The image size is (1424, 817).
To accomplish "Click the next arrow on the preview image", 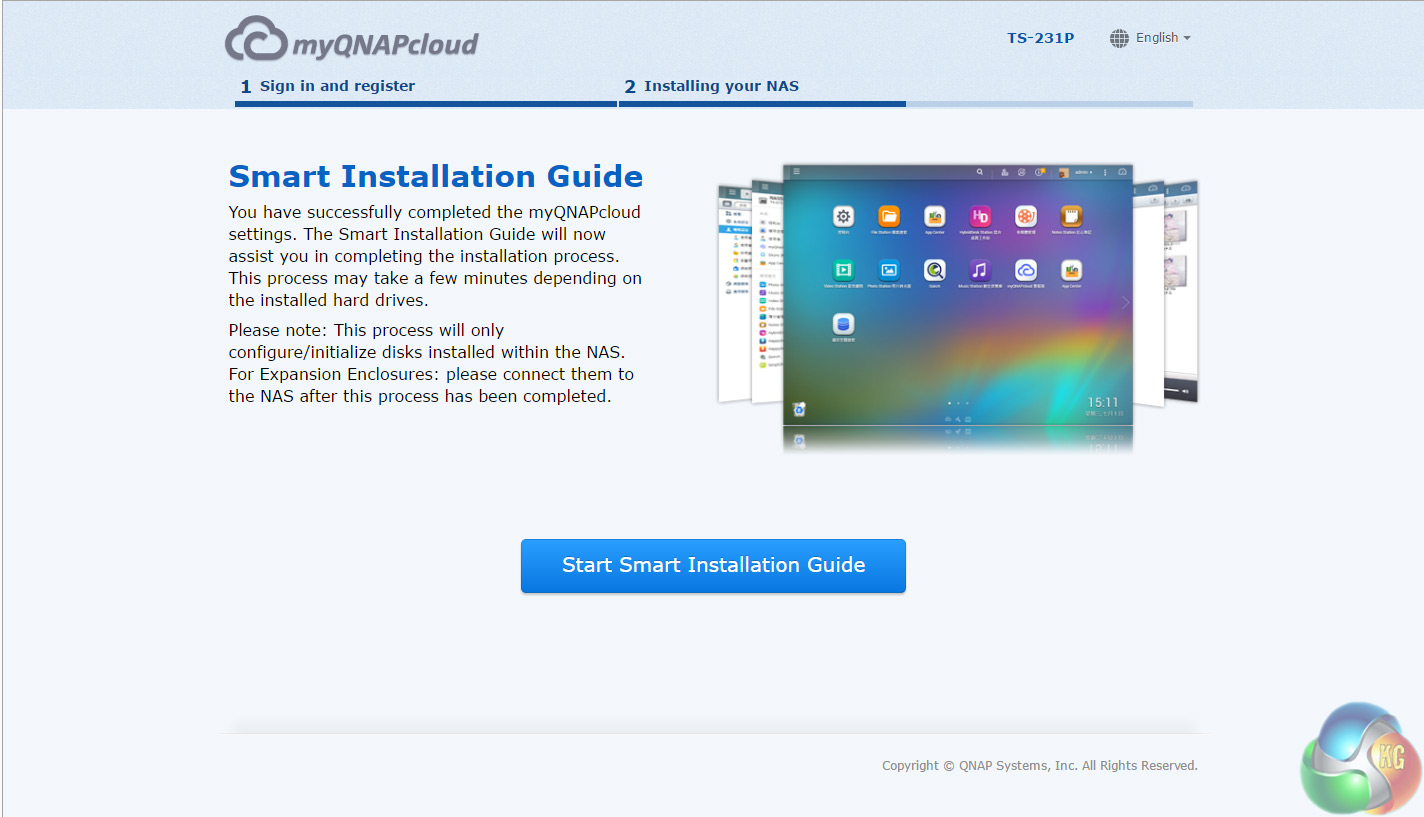I will [1125, 302].
